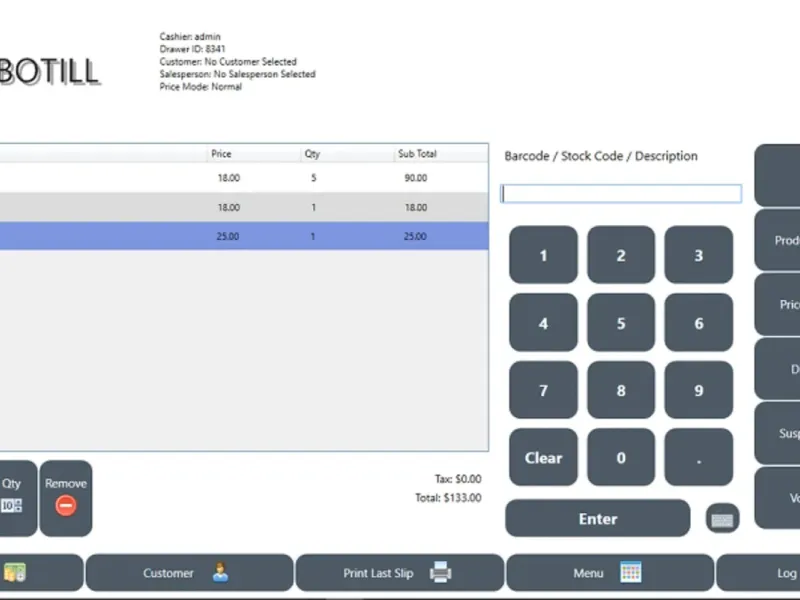800x600 pixels.
Task: Click Salesperson: No Salesperson Selected text
Action: [237, 74]
